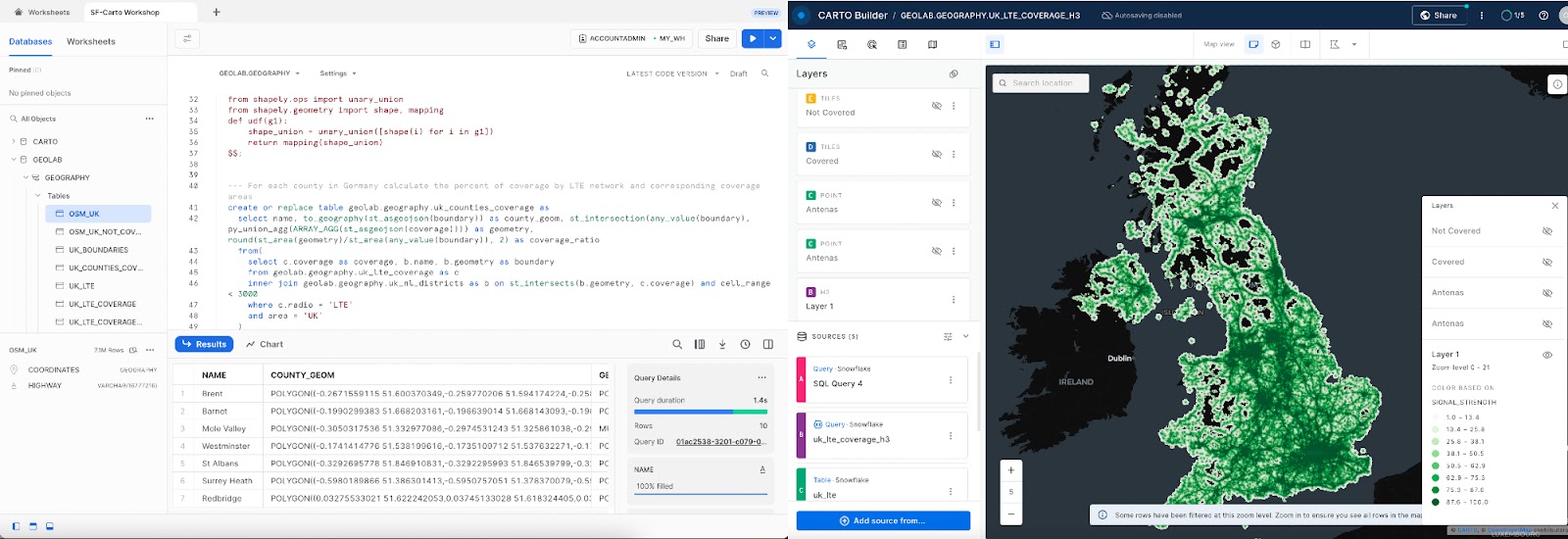
Task: Click the Share button in CARTO Builder
Action: pos(1439,16)
